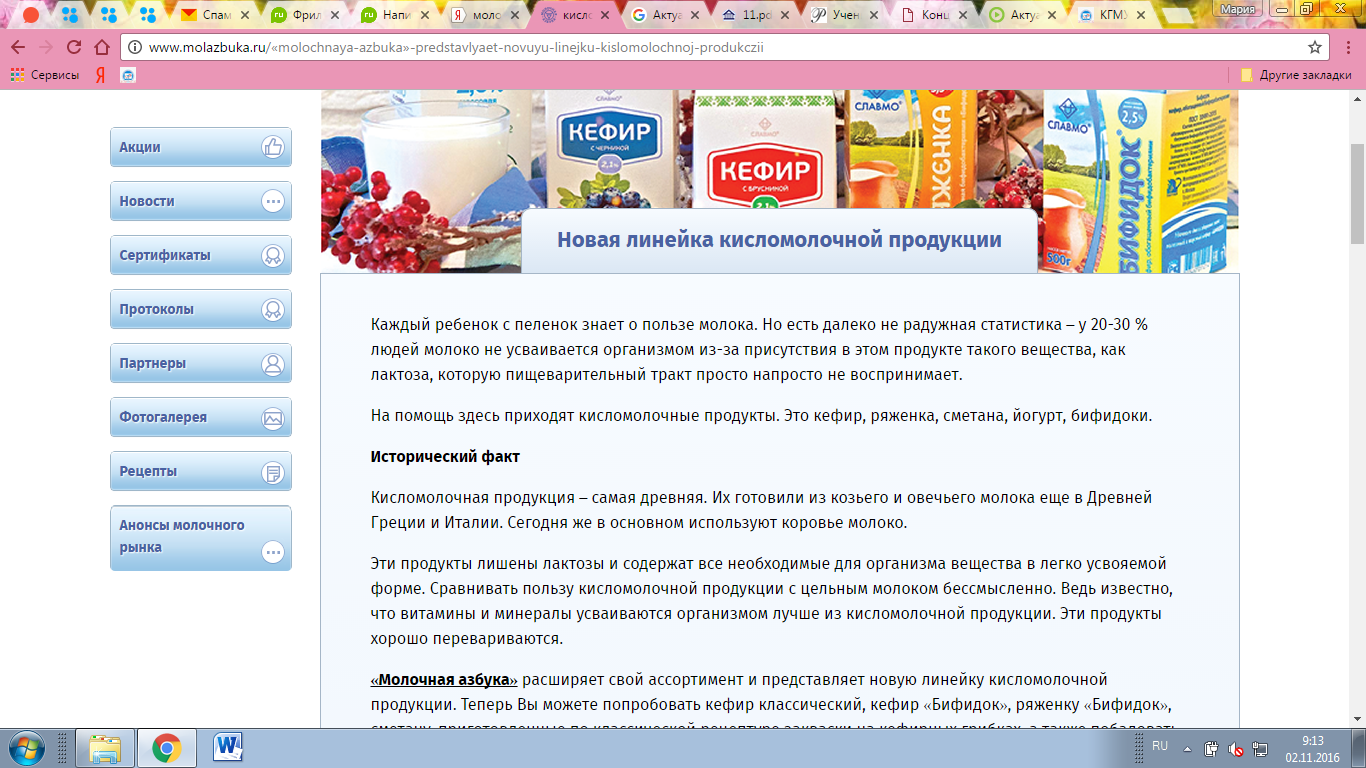
Task: Click the notepad icon on Рецепты
Action: point(273,471)
